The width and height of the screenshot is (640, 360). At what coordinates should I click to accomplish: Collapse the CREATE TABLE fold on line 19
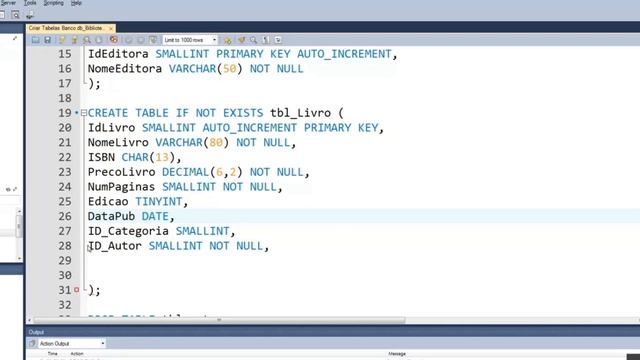(x=84, y=113)
